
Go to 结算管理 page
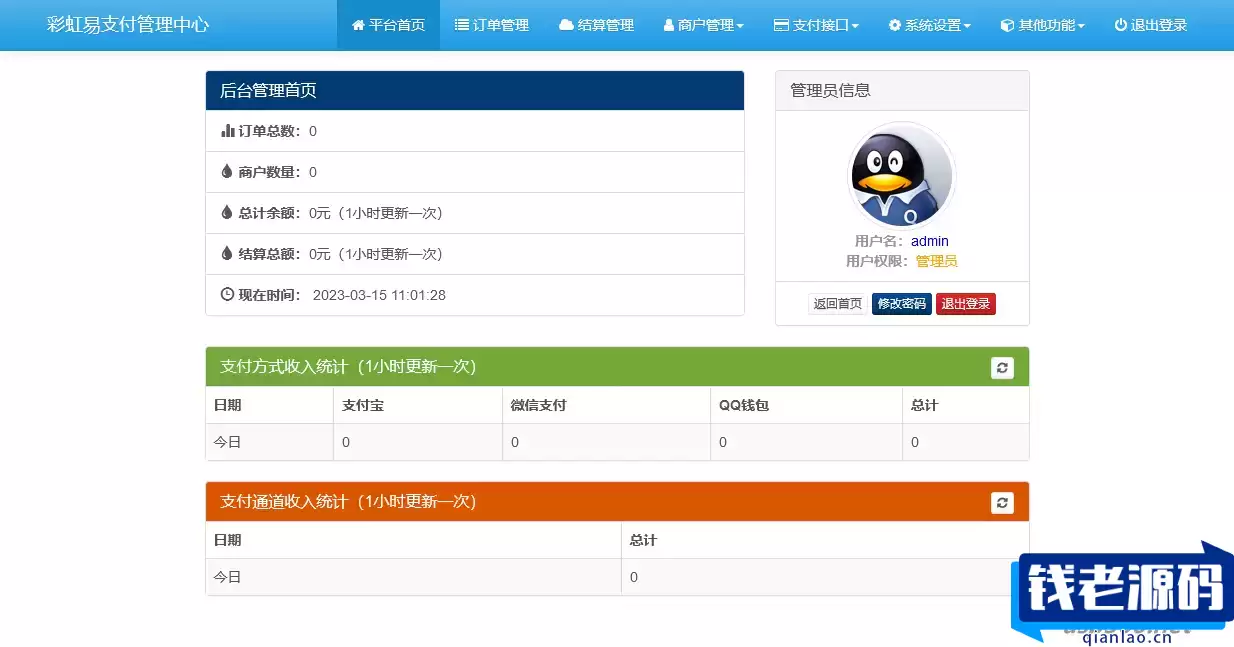tap(596, 25)
